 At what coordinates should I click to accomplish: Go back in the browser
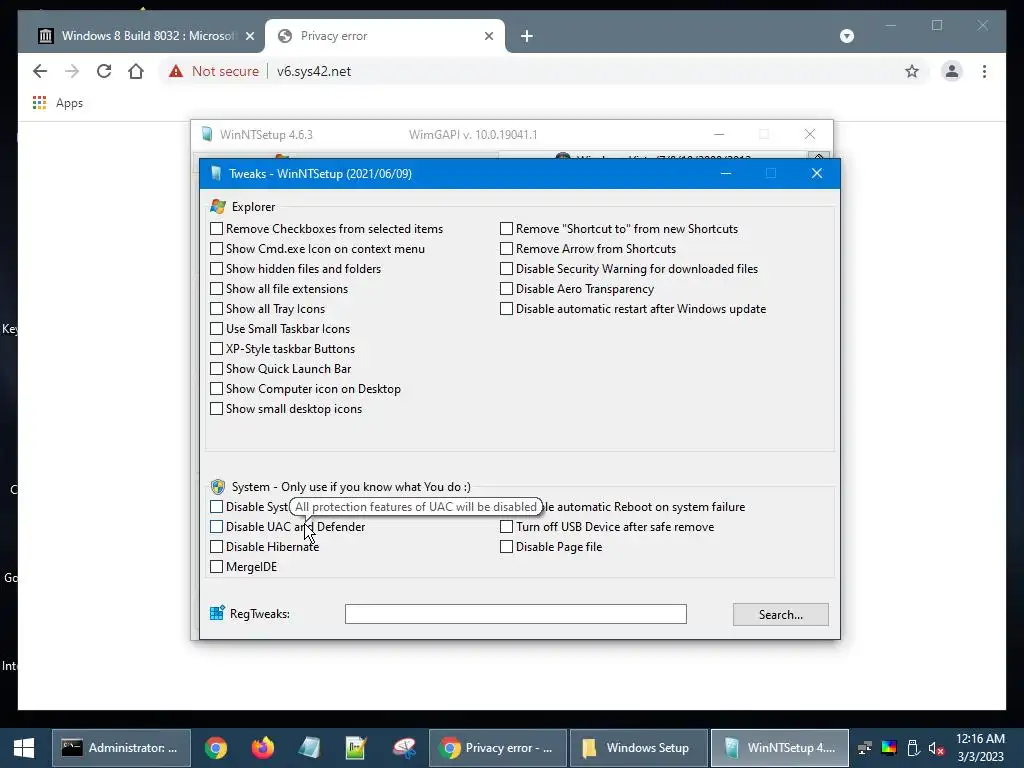pyautogui.click(x=40, y=71)
